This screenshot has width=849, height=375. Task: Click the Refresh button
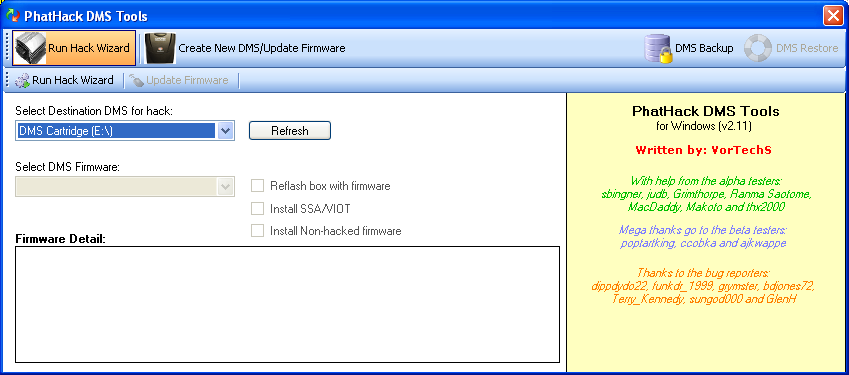point(290,130)
